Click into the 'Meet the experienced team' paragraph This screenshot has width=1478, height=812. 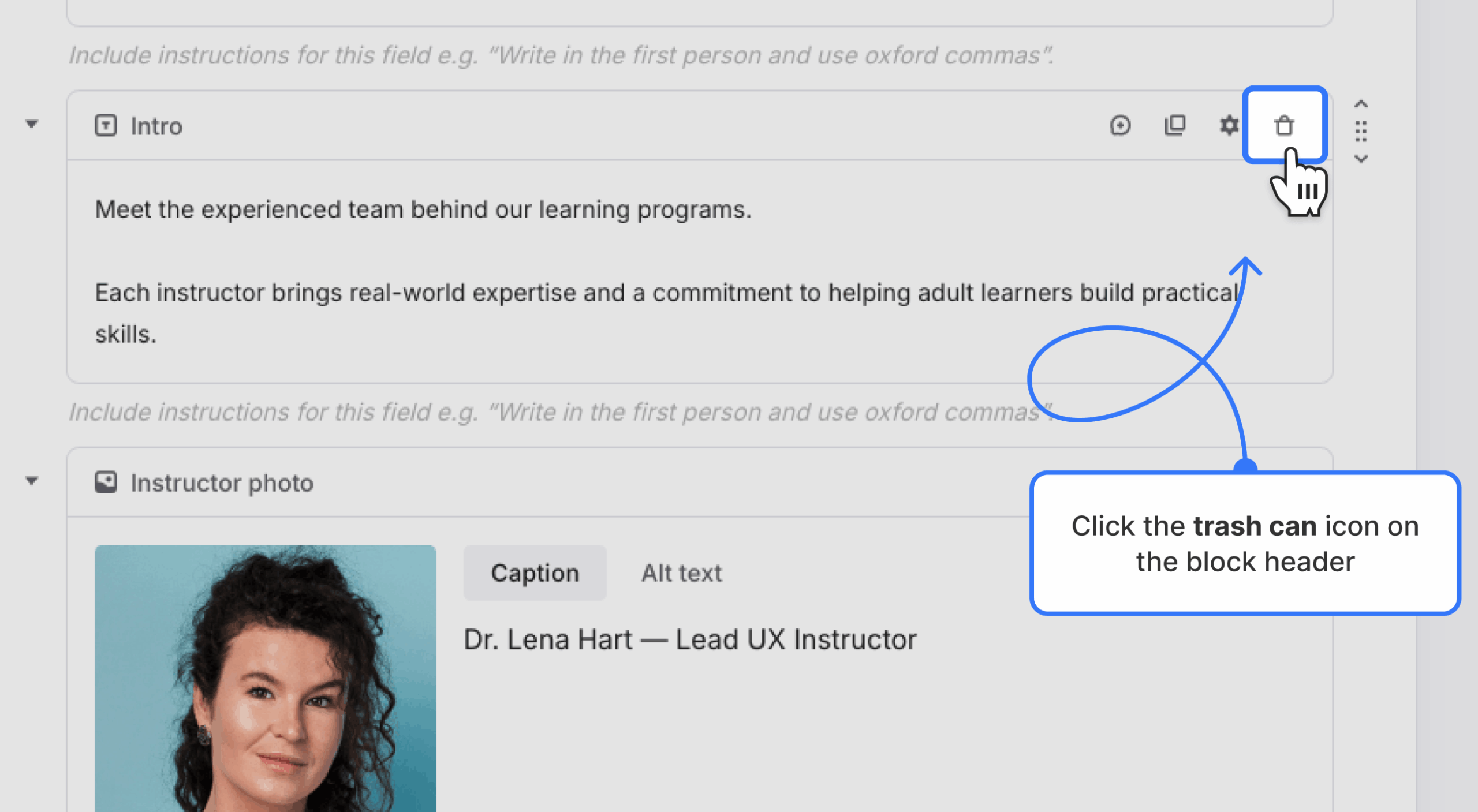pos(423,209)
